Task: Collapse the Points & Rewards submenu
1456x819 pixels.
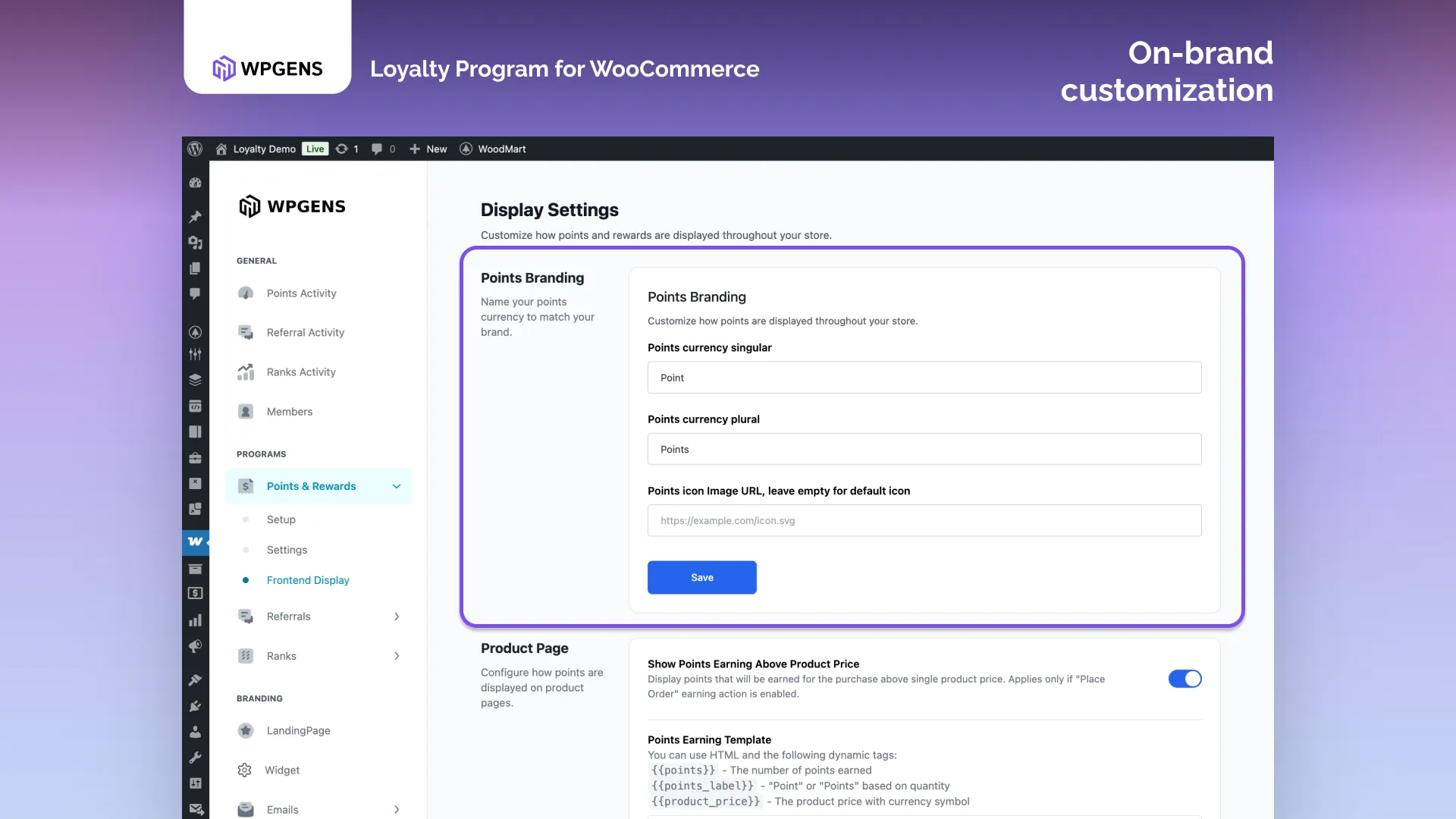Action: (397, 486)
